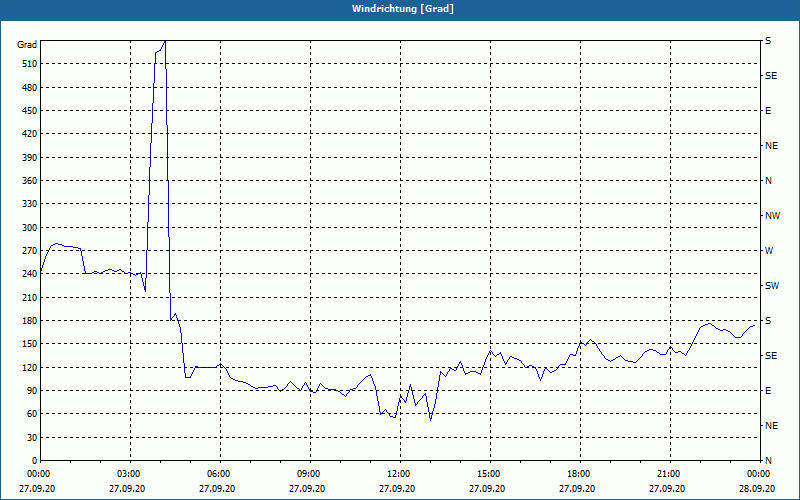This screenshot has height=500, width=800.
Task: Select the 180 y-axis value
Action: point(29,321)
